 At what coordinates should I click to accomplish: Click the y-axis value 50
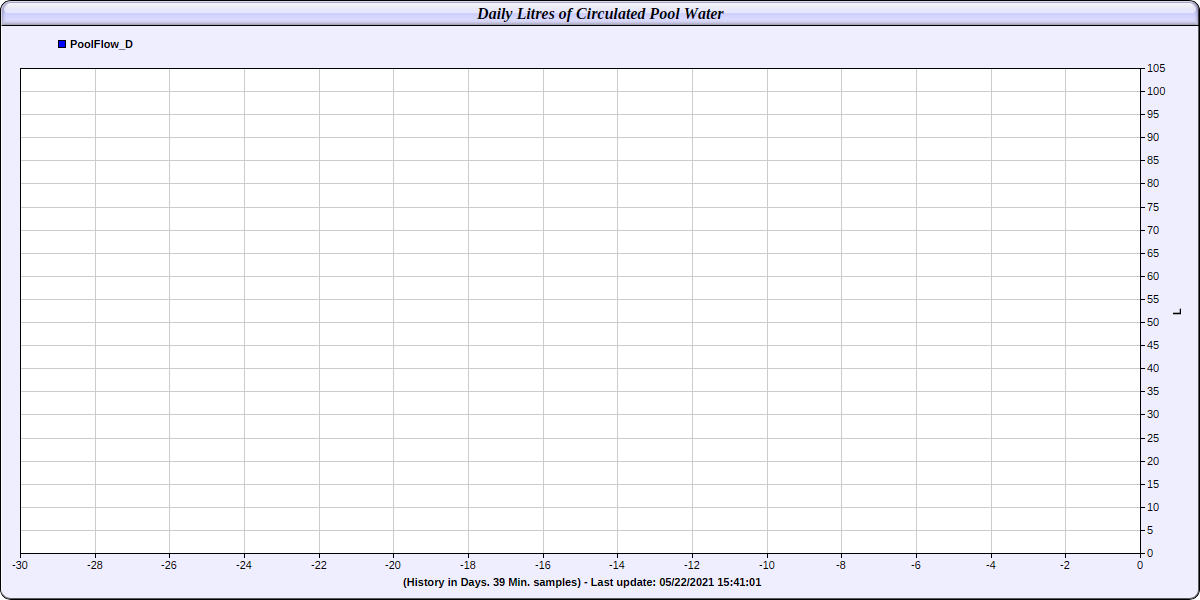click(1153, 322)
